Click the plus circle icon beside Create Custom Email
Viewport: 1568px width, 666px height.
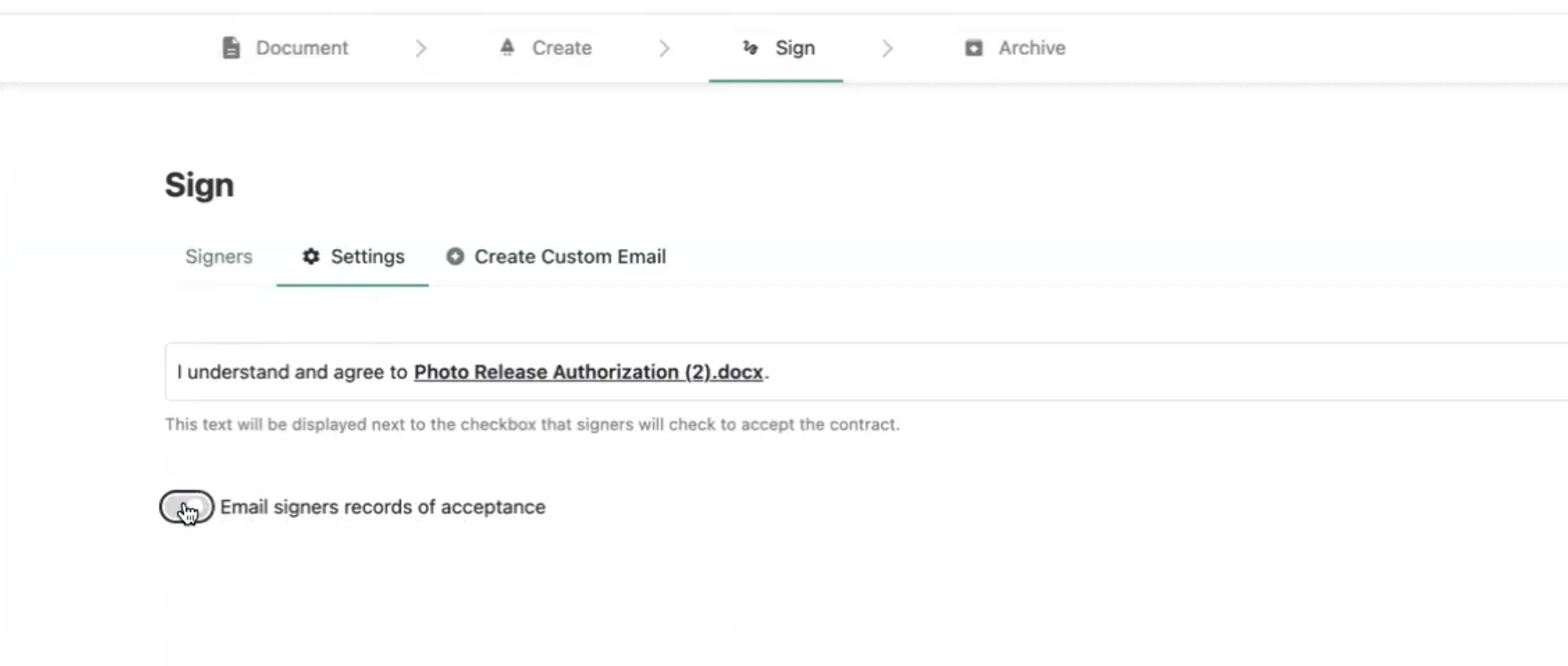(x=455, y=256)
